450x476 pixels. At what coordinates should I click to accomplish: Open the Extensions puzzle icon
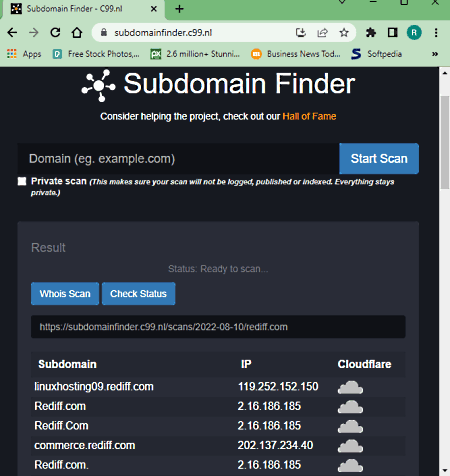coord(371,33)
